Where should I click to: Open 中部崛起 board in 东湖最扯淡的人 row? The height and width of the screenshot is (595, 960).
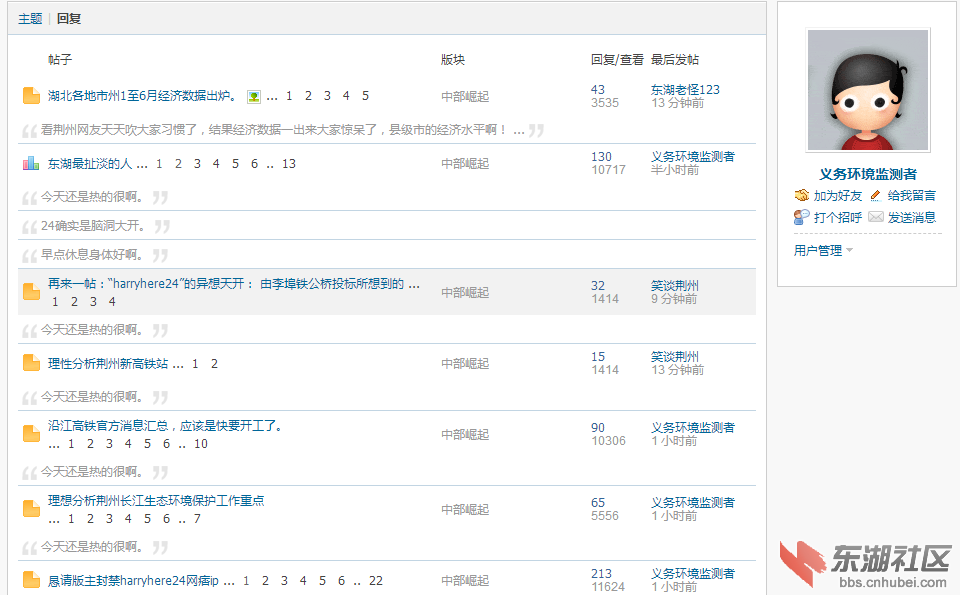[465, 163]
